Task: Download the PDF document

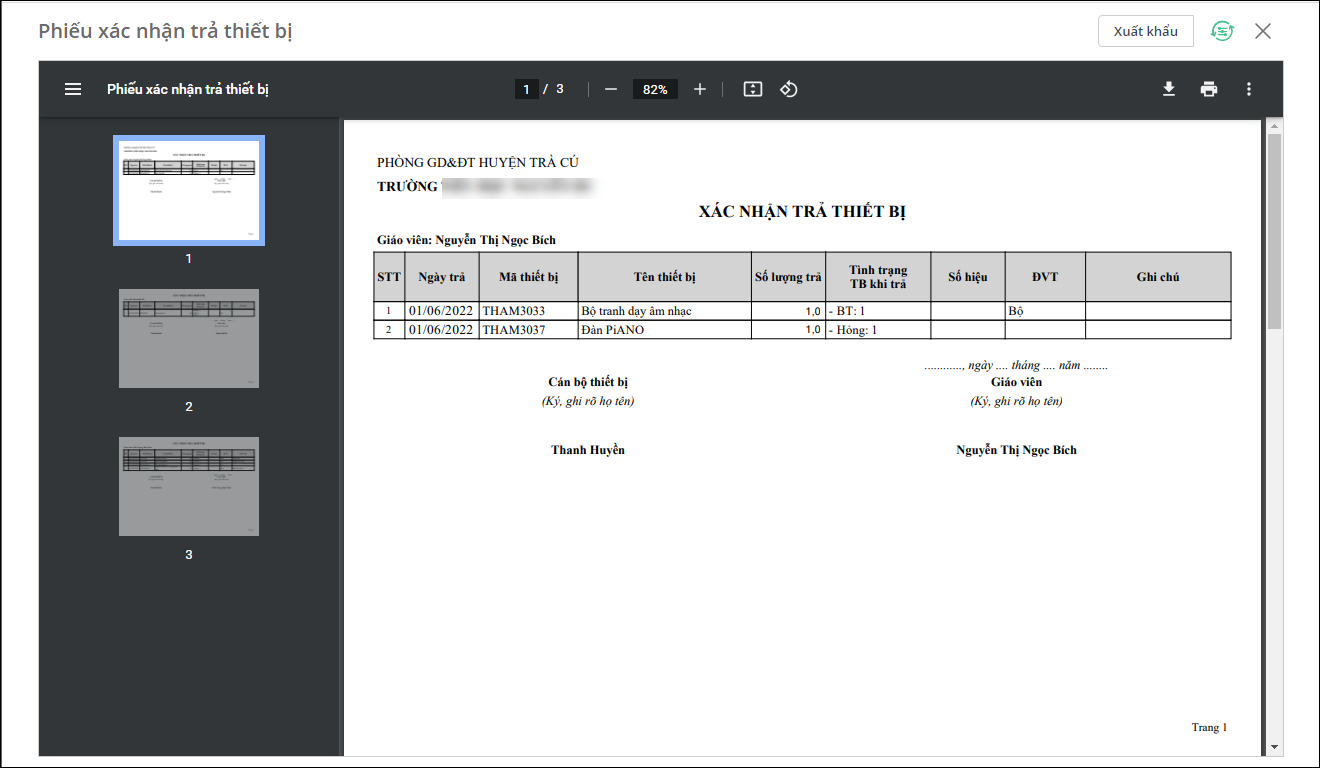Action: point(1169,89)
